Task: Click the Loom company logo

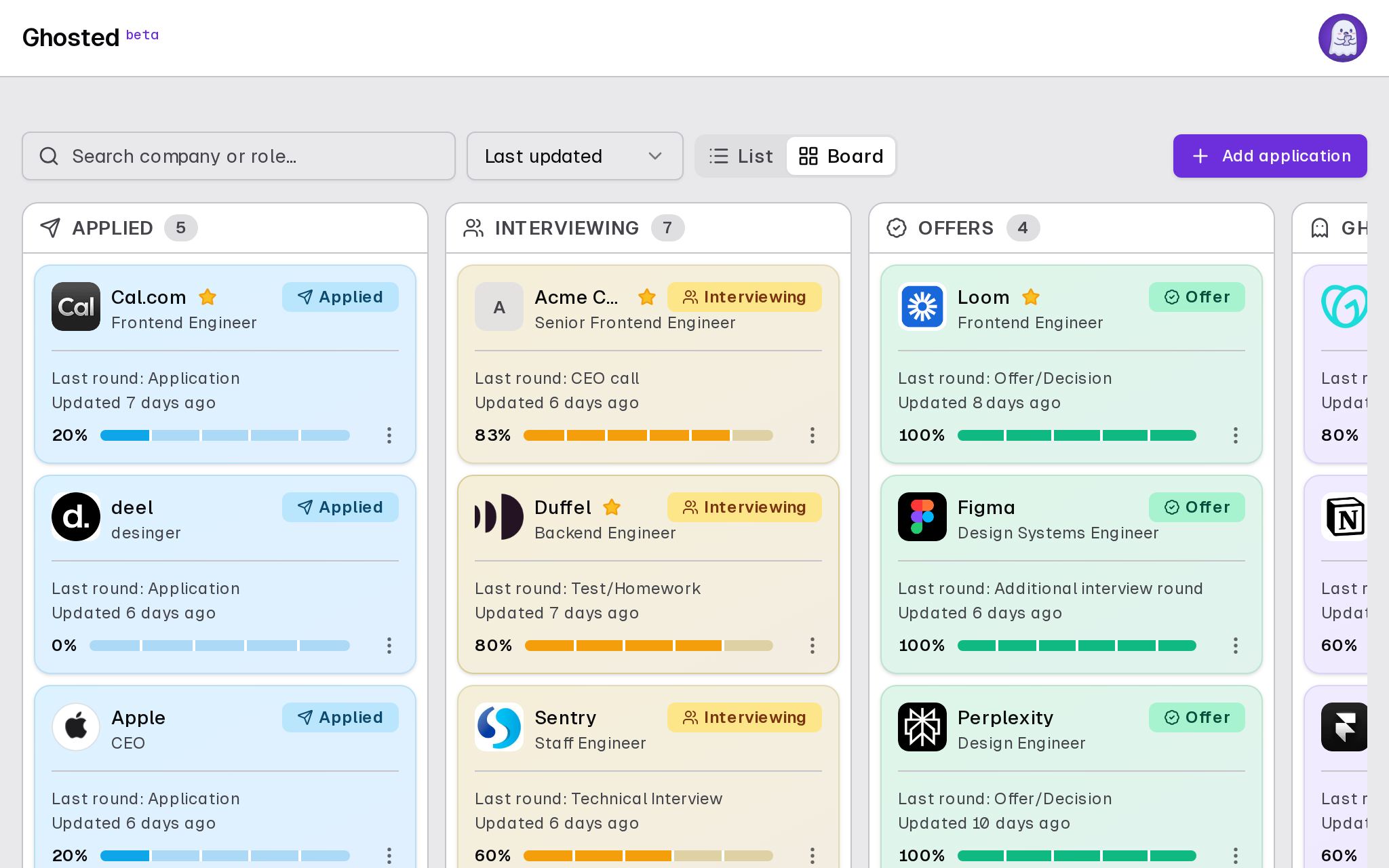Action: [x=922, y=307]
